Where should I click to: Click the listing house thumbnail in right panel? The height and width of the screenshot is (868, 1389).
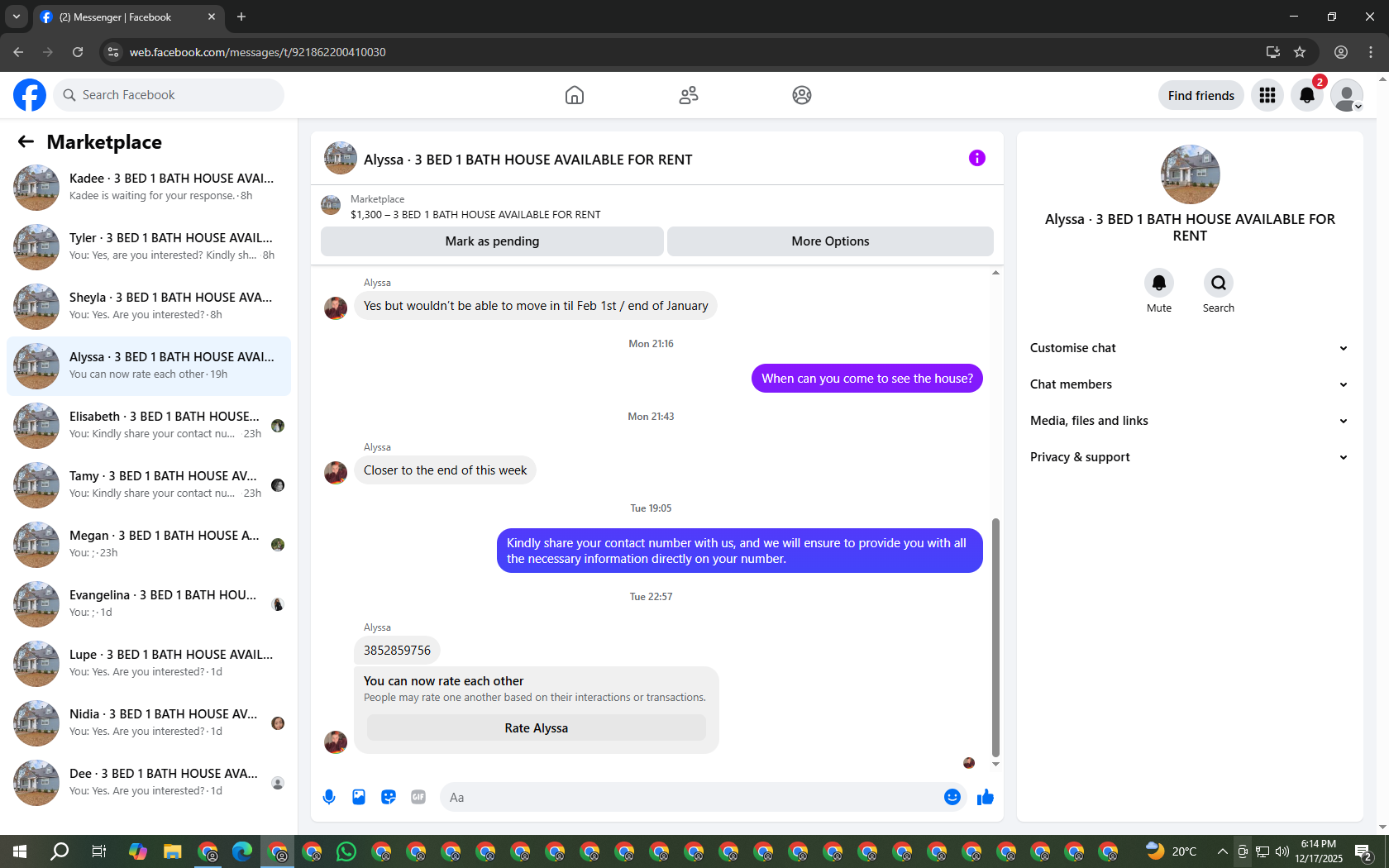coord(1190,174)
